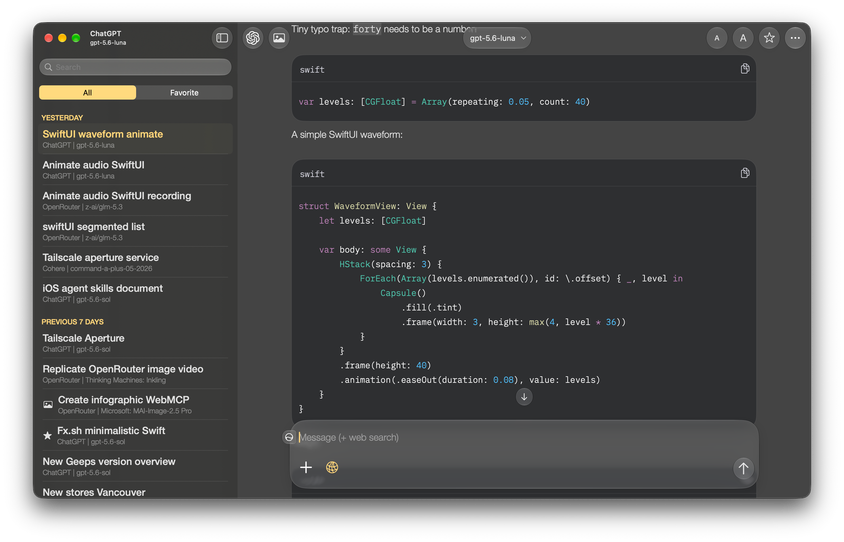844x542 pixels.
Task: Click the .animation(.easeOut code line
Action: [x=470, y=380]
